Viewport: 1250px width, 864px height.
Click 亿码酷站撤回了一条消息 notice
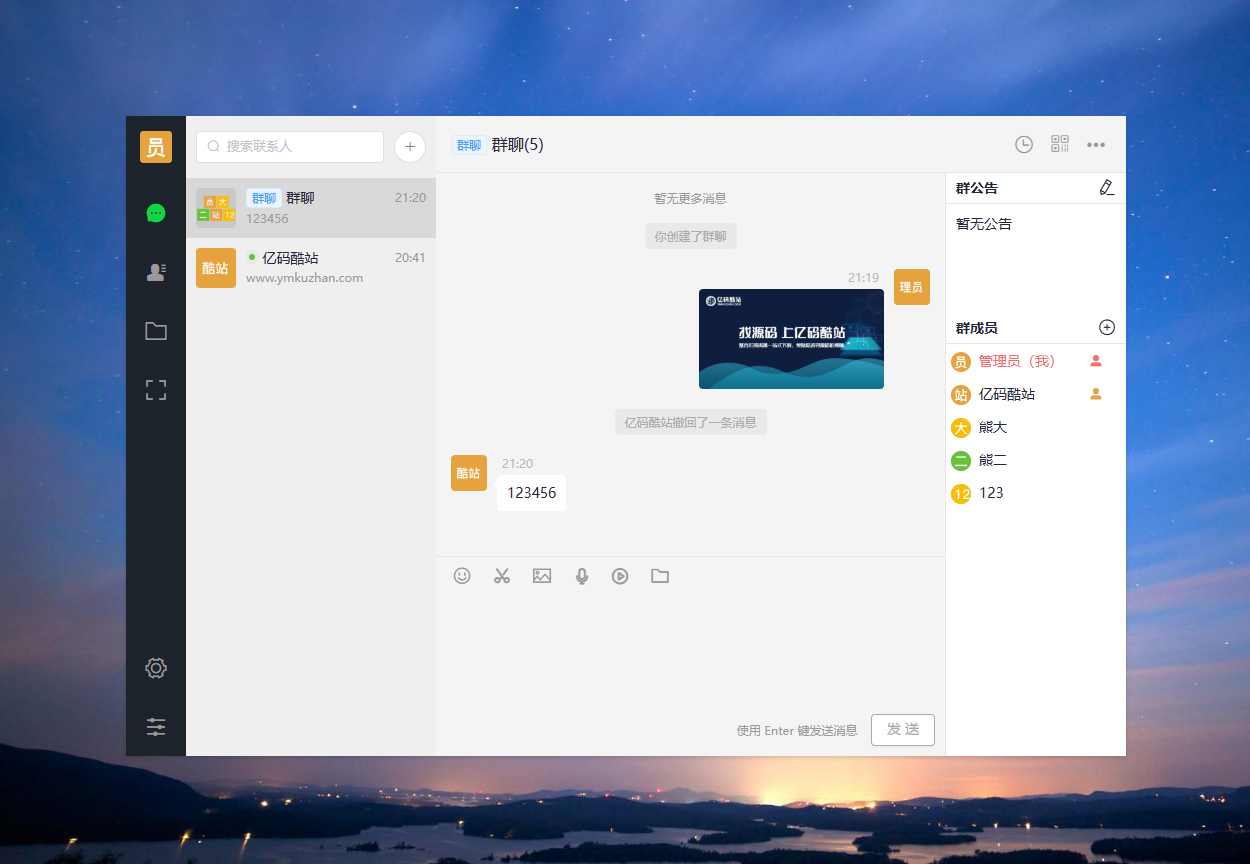point(690,422)
